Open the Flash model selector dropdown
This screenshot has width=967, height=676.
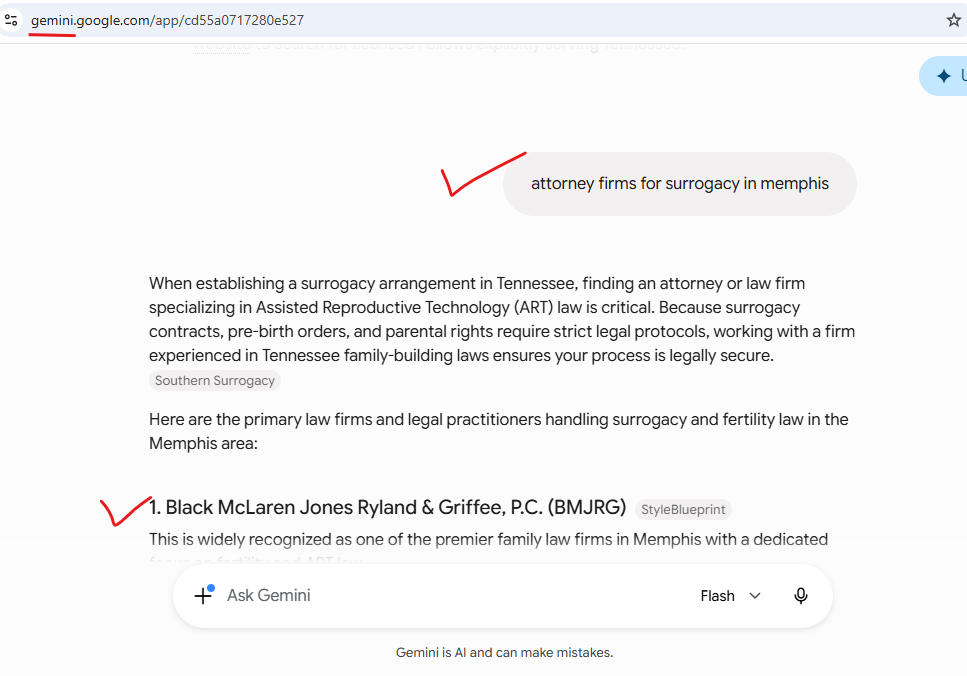[730, 596]
